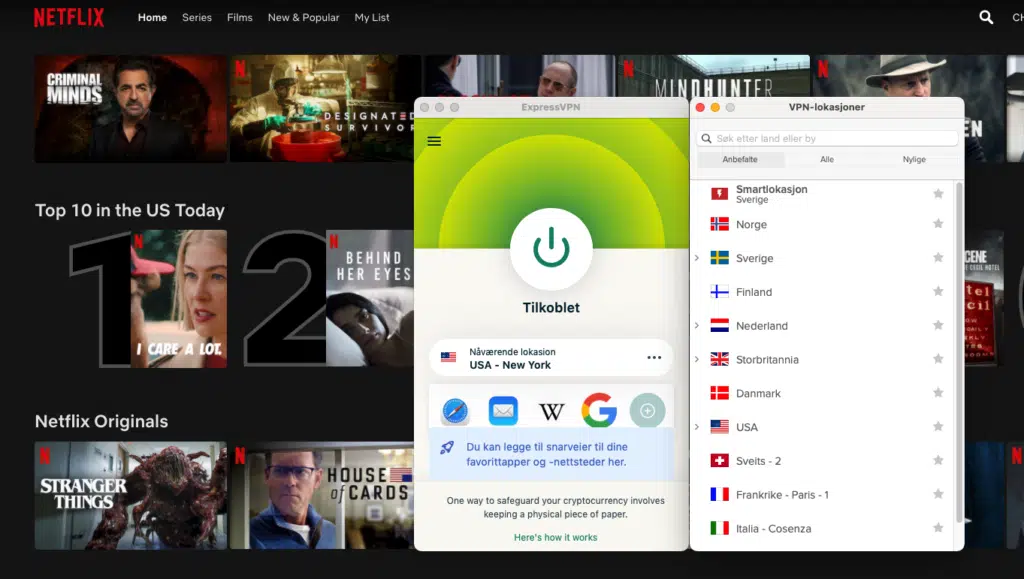
Task: Open the Designated Survivor thumbnail
Action: (322, 108)
